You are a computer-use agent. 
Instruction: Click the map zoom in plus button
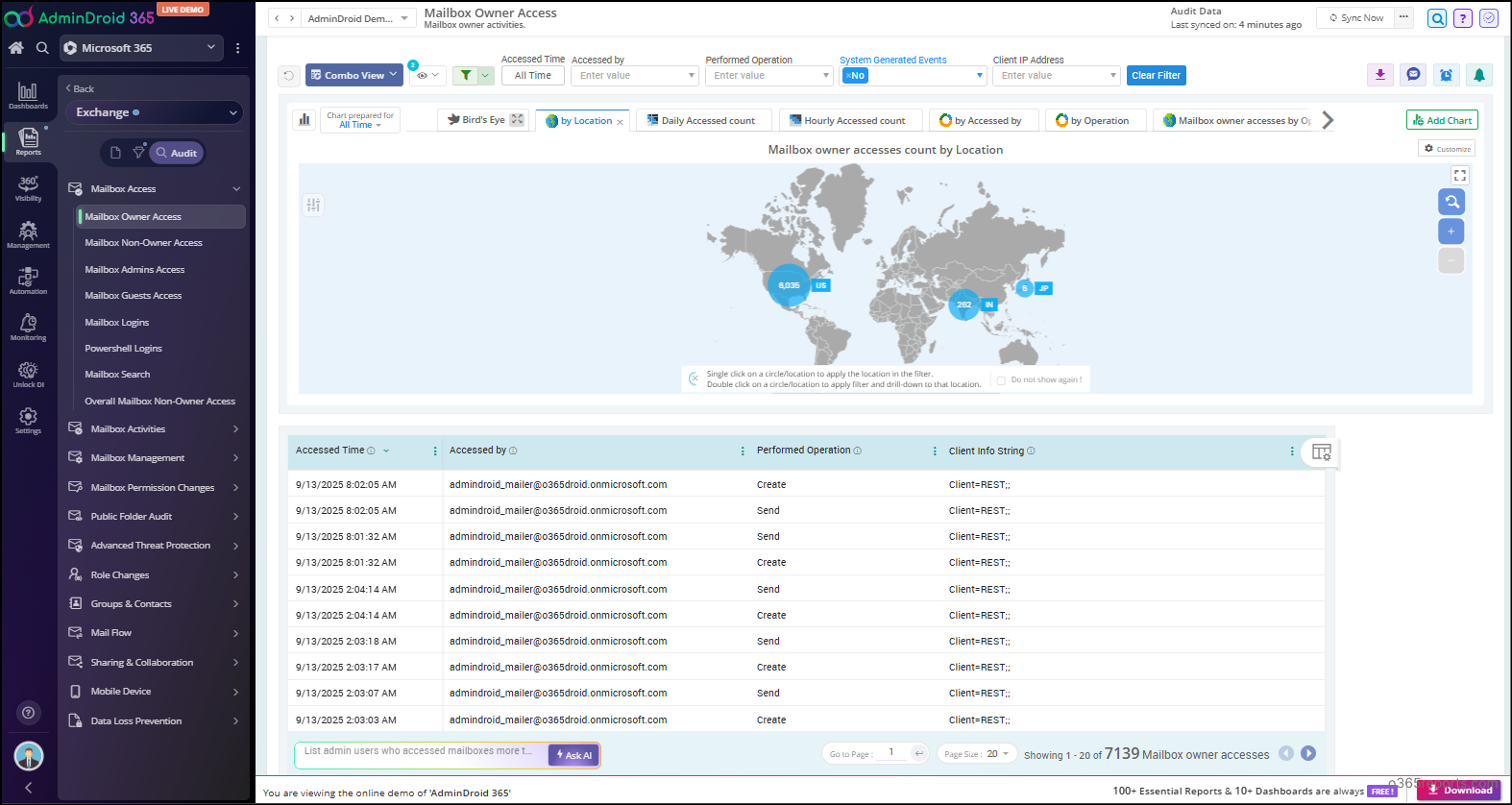point(1451,232)
